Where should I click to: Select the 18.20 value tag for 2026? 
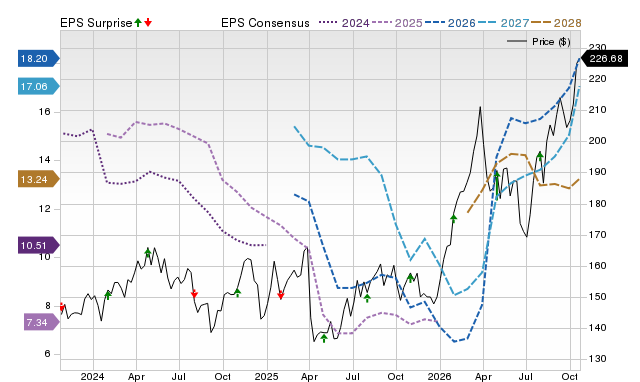pos(39,58)
